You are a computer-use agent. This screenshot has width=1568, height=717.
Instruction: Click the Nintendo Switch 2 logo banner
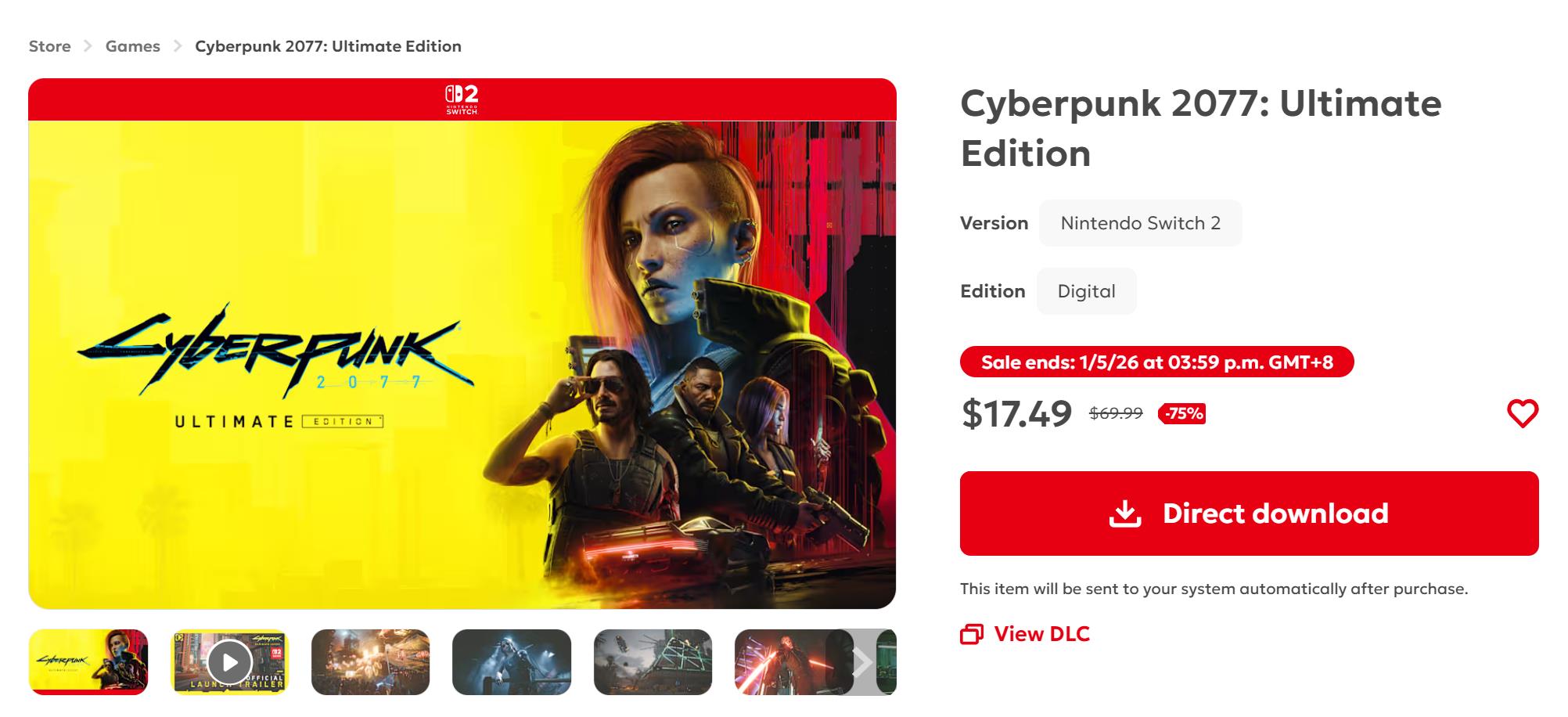(x=462, y=99)
